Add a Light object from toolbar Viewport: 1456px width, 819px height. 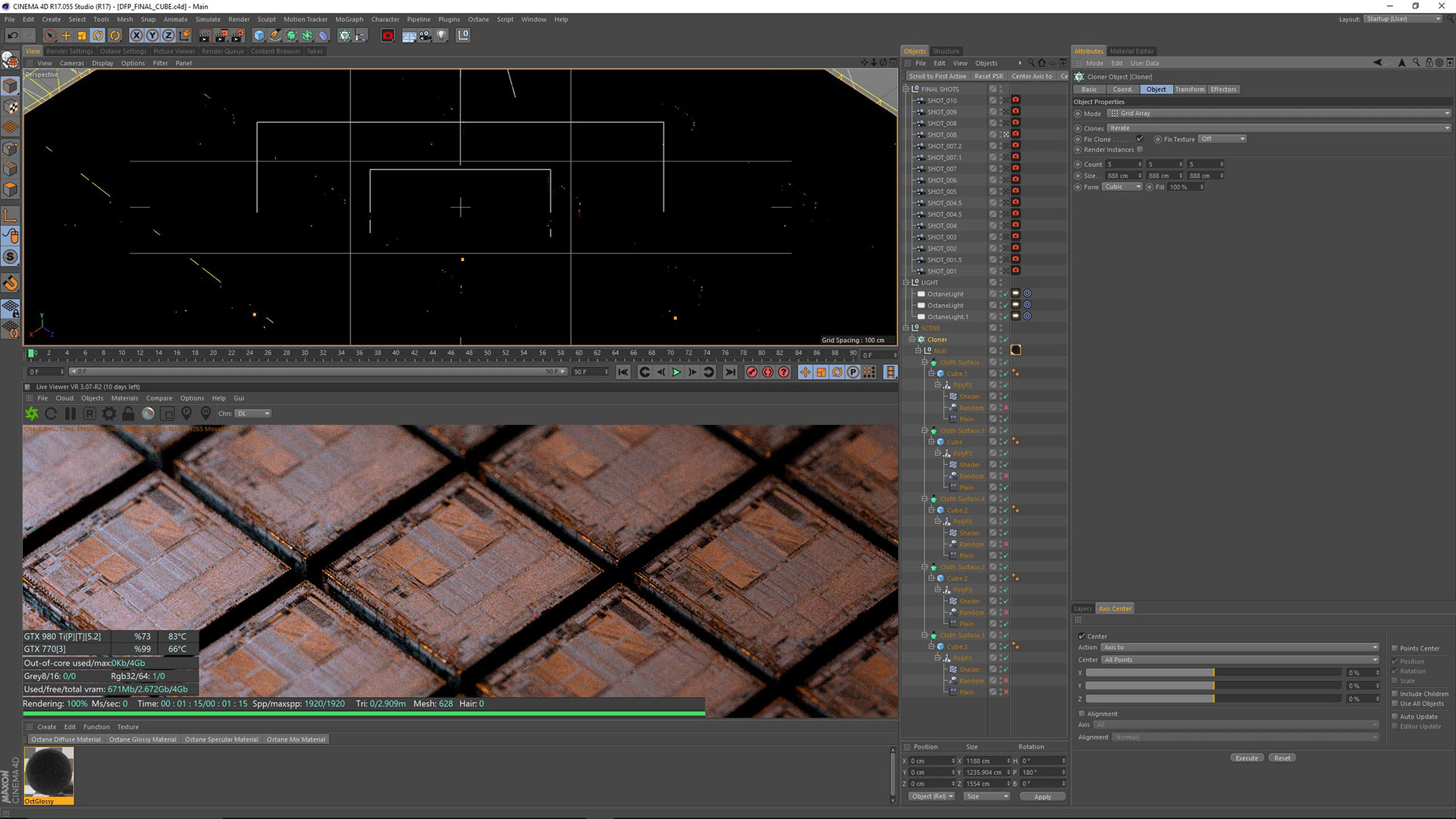[x=442, y=35]
